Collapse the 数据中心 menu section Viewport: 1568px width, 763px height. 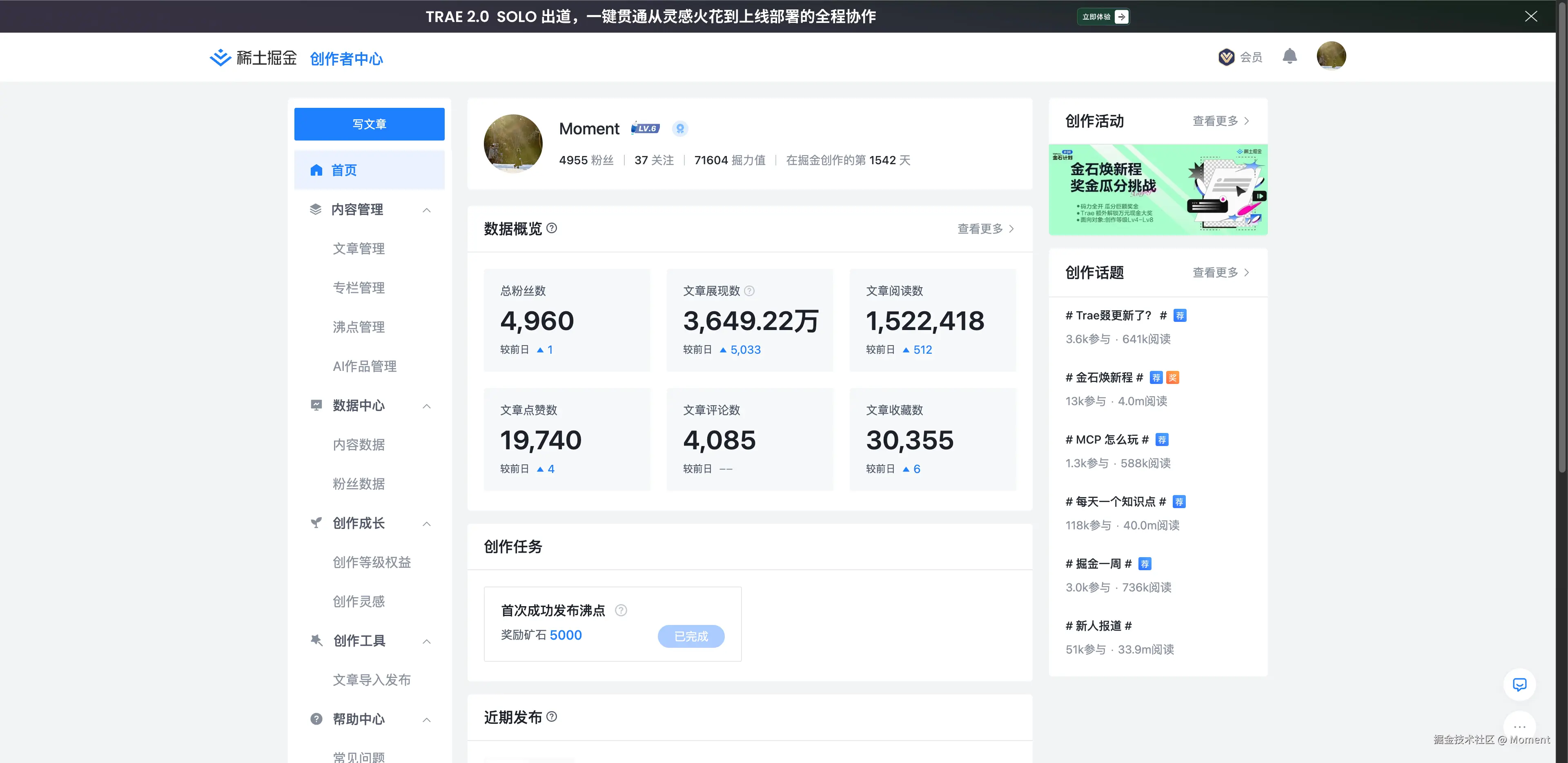[x=427, y=406]
